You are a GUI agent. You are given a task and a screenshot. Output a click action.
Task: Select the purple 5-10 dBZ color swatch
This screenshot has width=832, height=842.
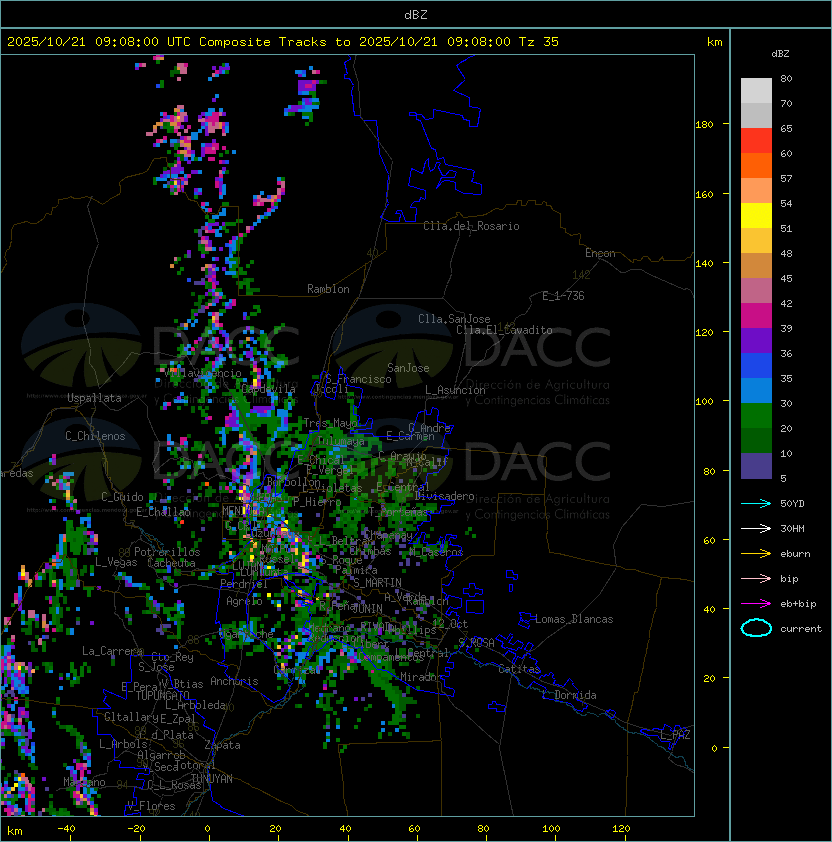tap(756, 466)
